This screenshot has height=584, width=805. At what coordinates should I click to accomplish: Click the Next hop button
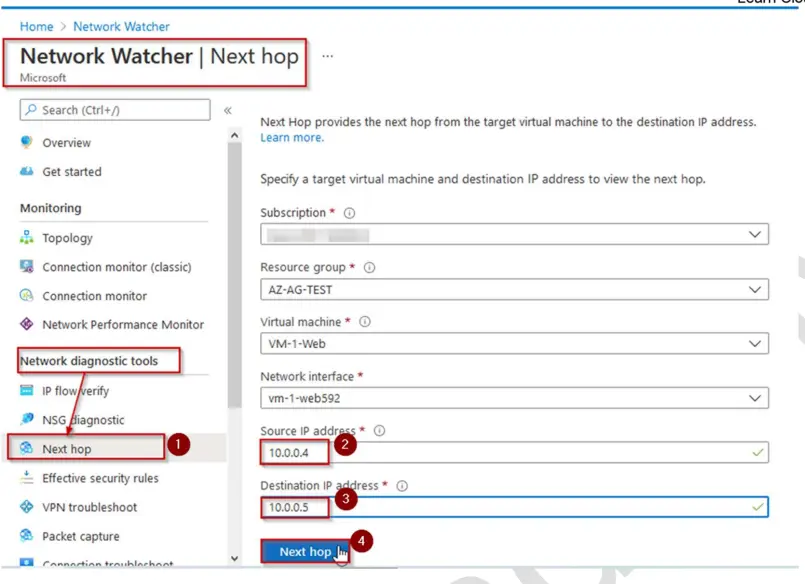coord(303,551)
